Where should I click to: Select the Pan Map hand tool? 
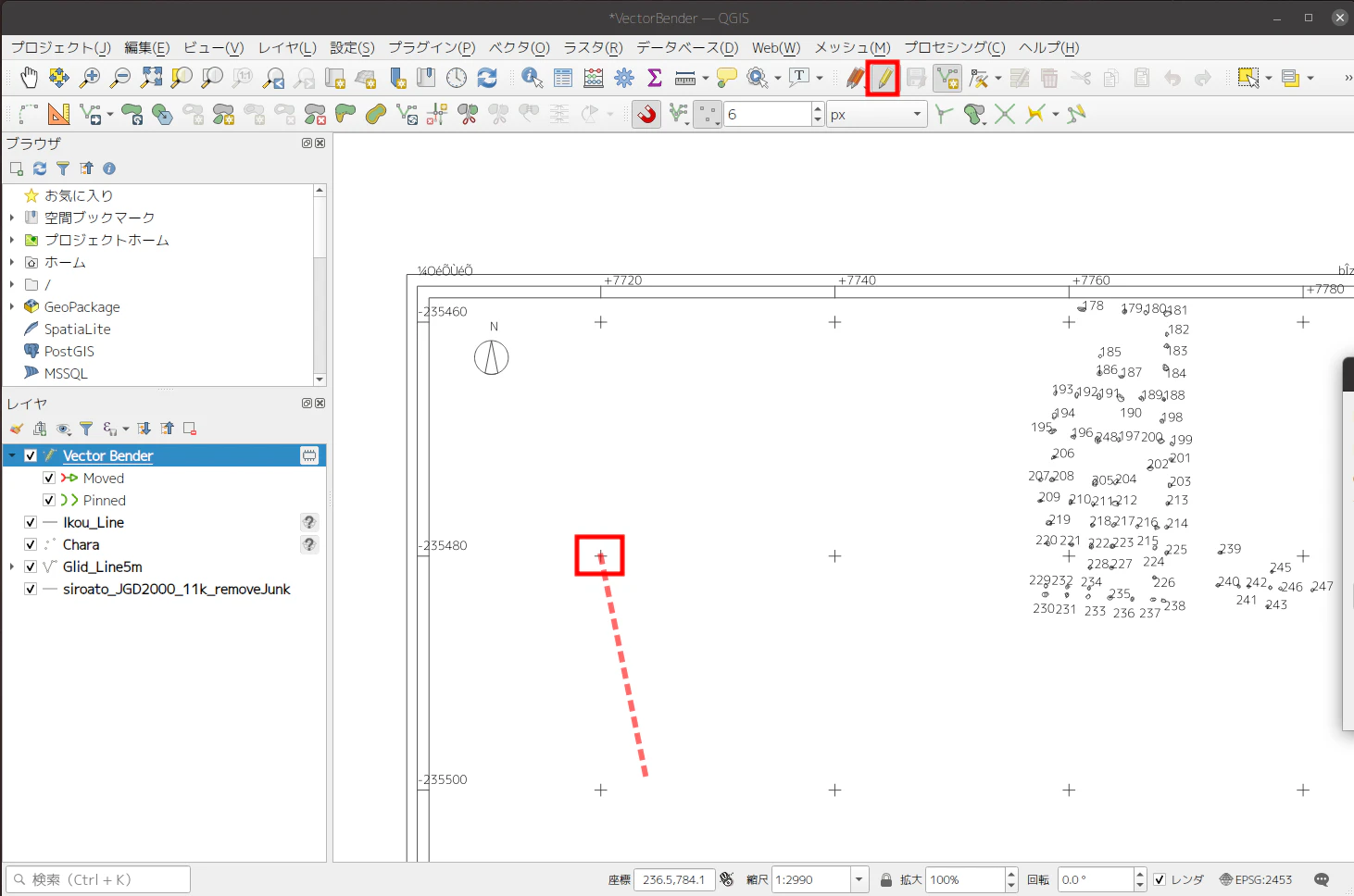click(29, 78)
